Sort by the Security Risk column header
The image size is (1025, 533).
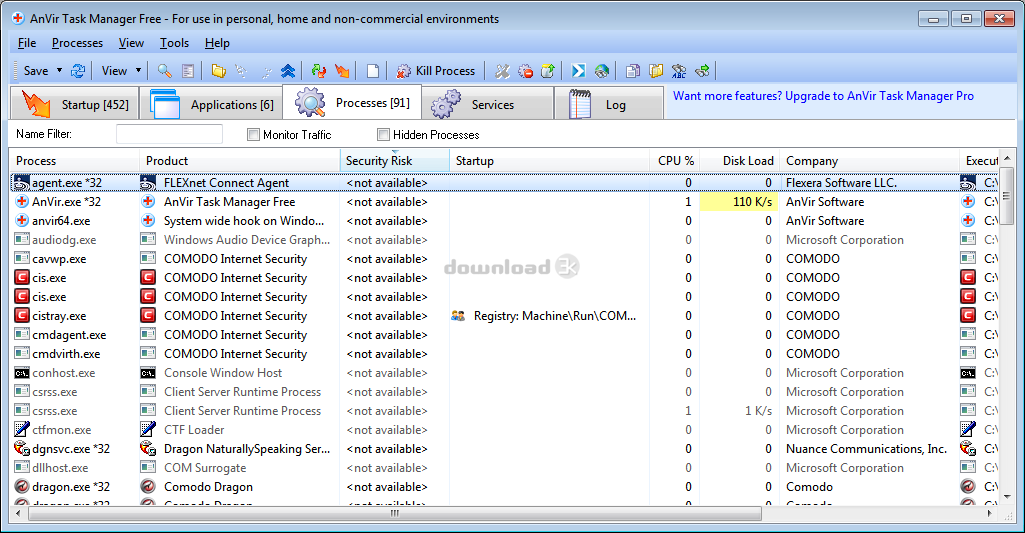click(395, 161)
